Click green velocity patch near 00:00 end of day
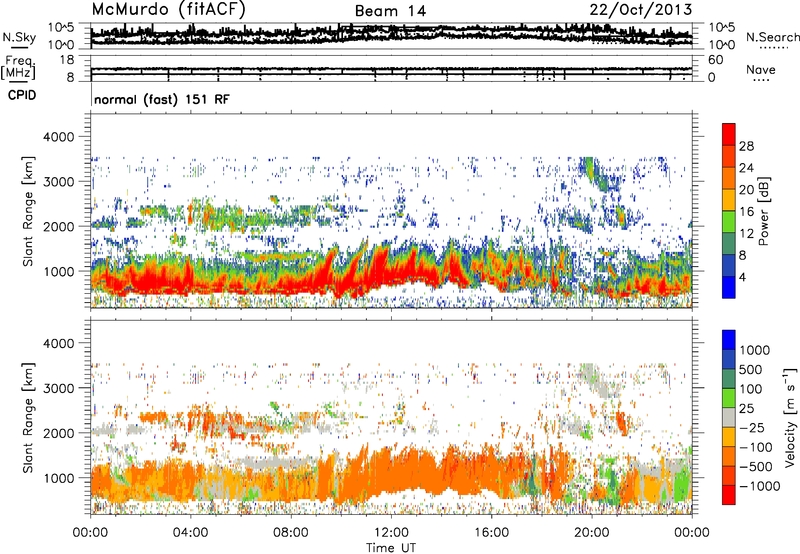 pos(681,482)
